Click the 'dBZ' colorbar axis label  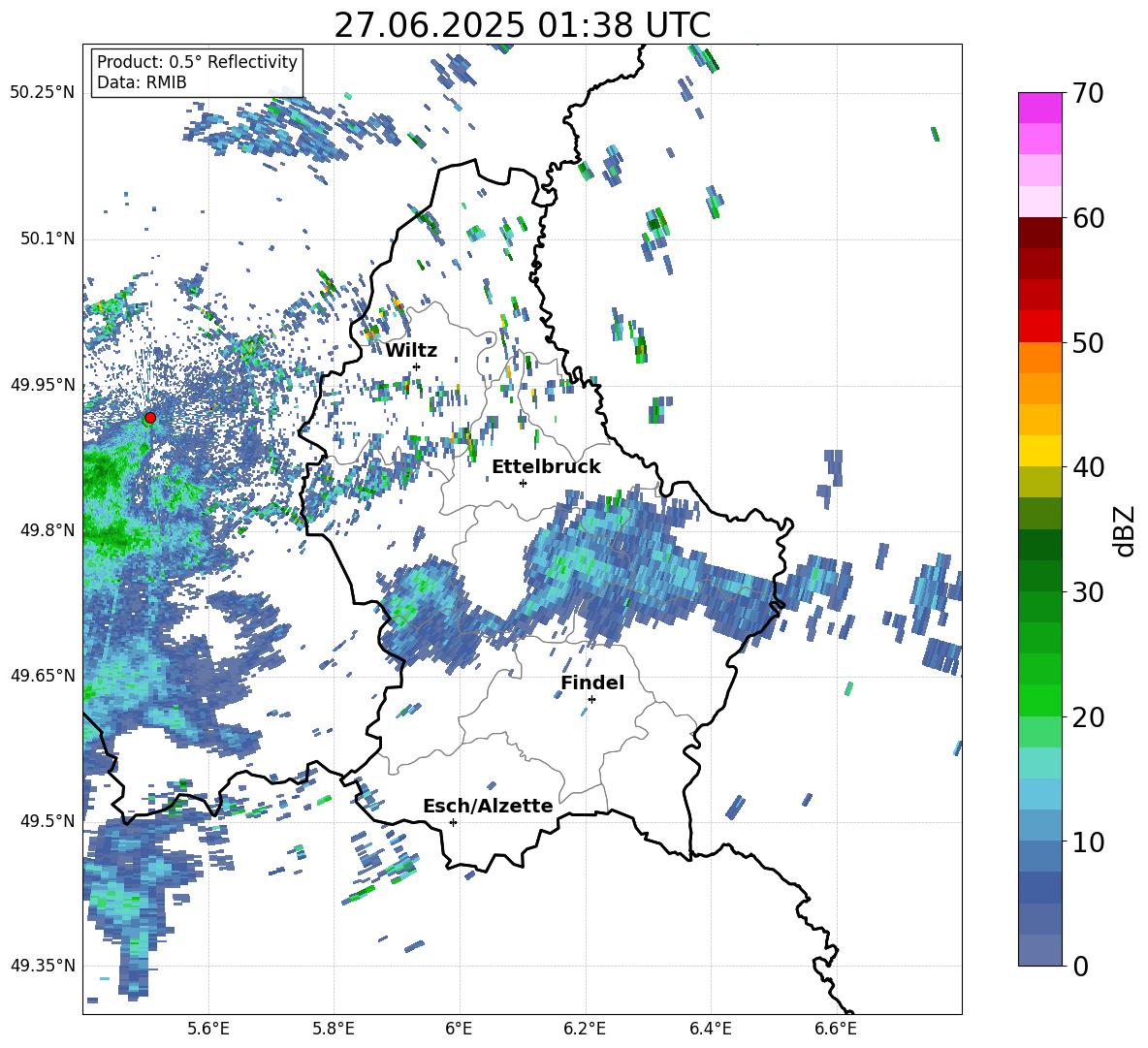coord(1123,530)
